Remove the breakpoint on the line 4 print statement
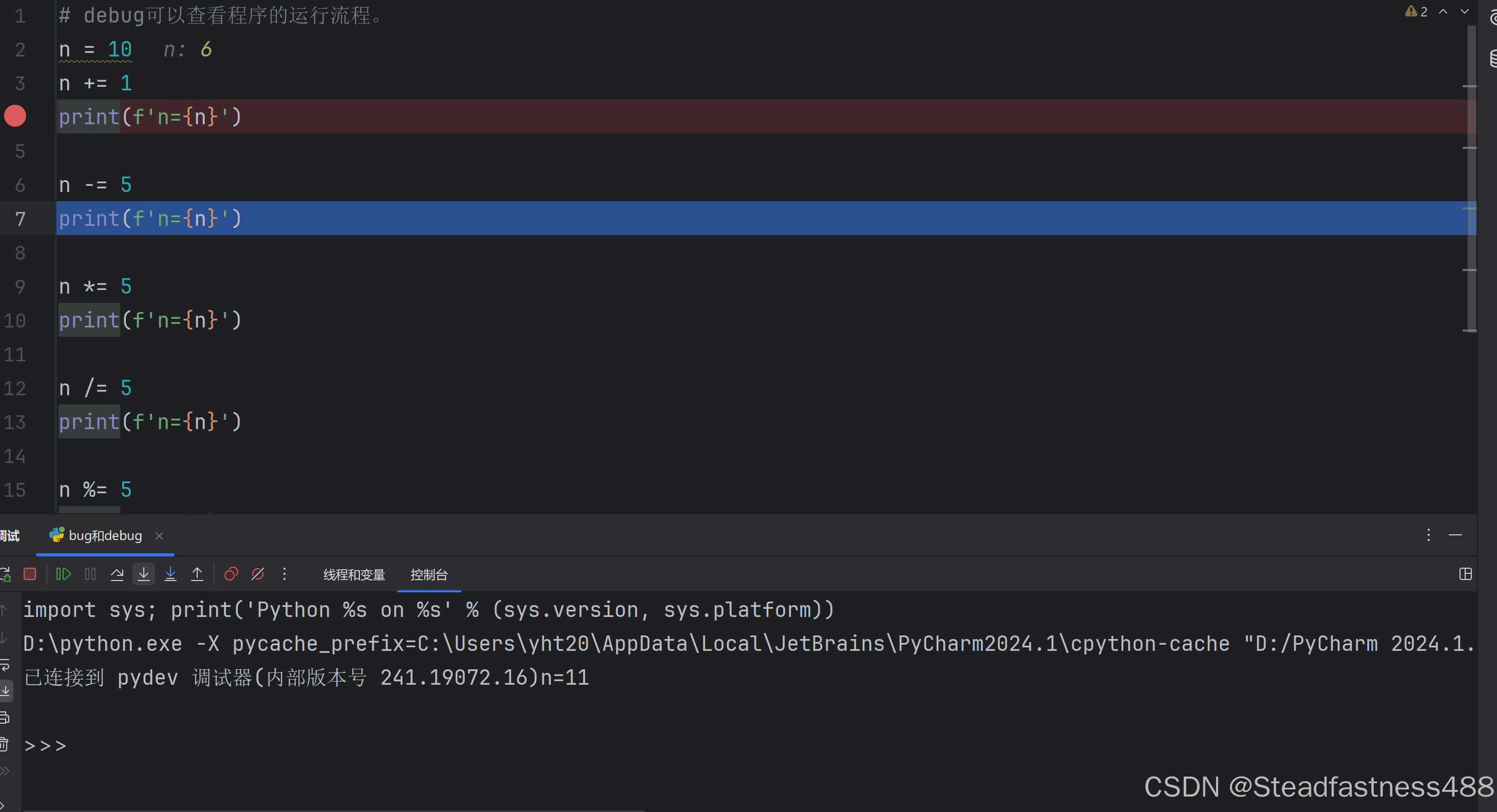This screenshot has height=812, width=1497. click(15, 116)
